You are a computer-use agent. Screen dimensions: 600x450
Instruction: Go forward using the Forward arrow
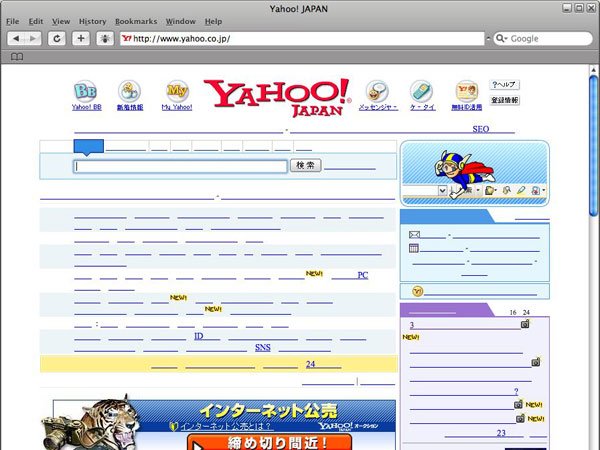pos(33,39)
